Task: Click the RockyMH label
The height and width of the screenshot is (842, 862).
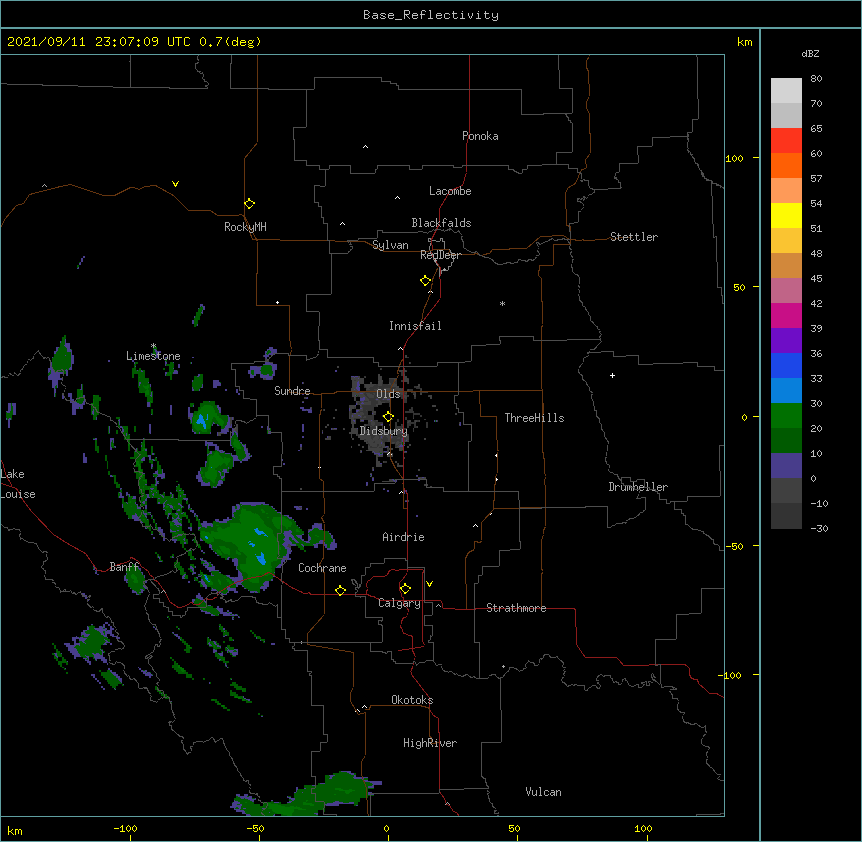Action: 245,227
